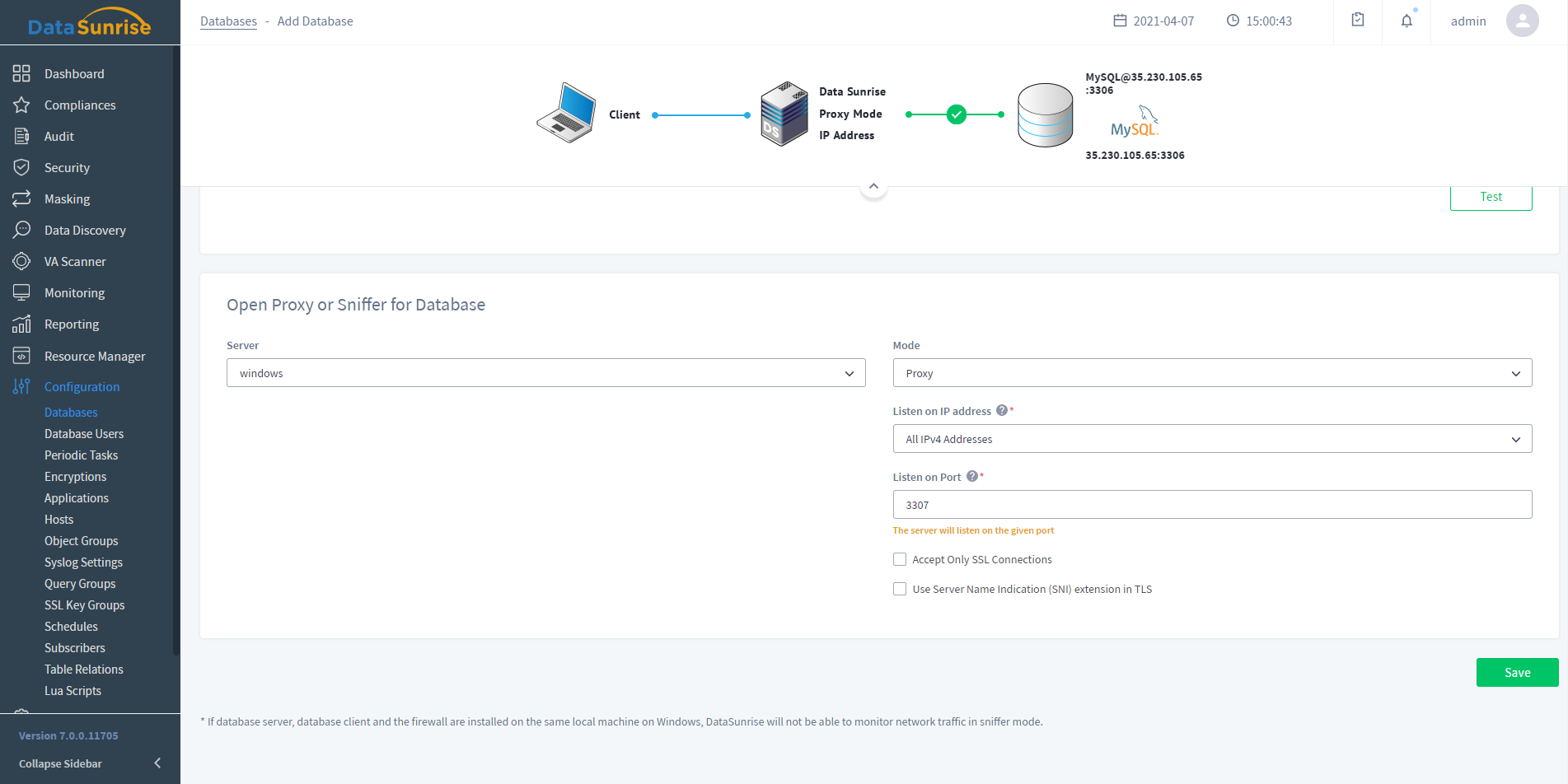Click the Listen on IP address help icon
Image resolution: width=1568 pixels, height=784 pixels.
click(1002, 410)
